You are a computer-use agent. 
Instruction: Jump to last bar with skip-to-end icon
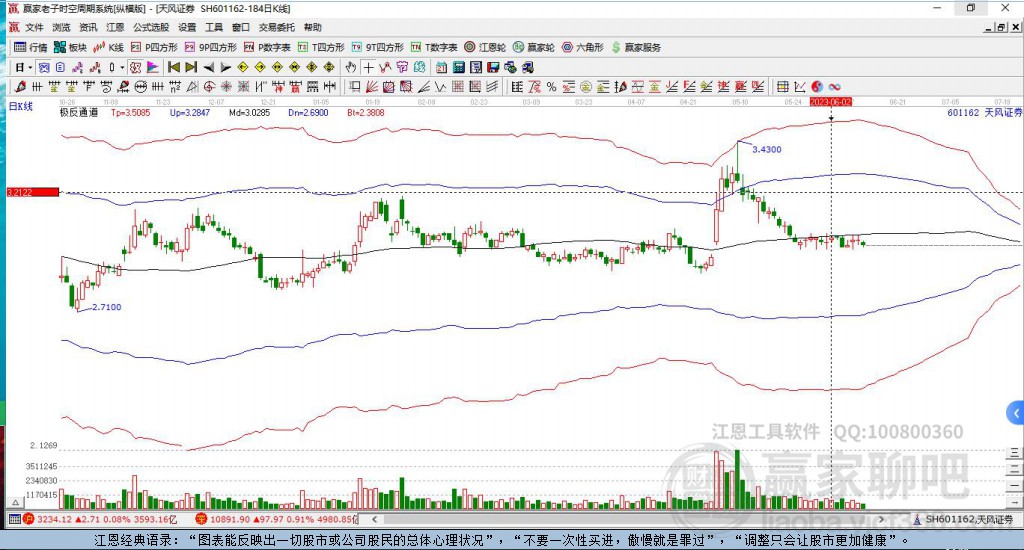[x=191, y=67]
